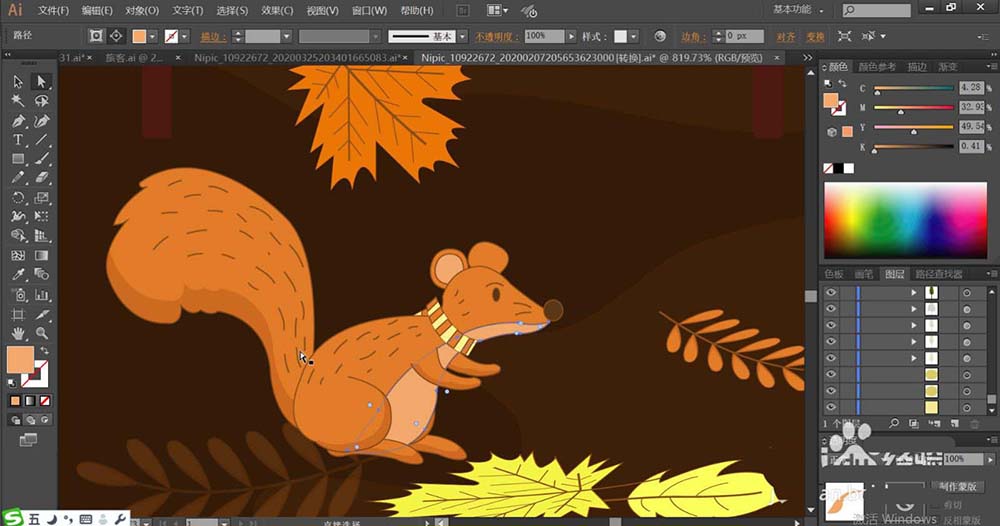Viewport: 1000px width, 526px height.
Task: Open the 样式 graphic style dropdown
Action: point(633,37)
